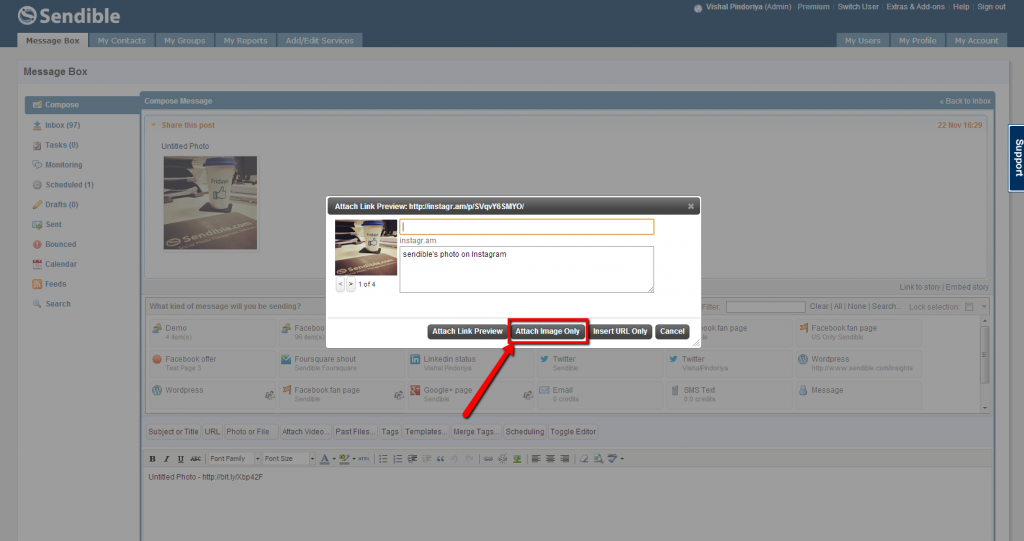Open Calendar via its sidebar icon
The width and height of the screenshot is (1024, 541).
[x=37, y=264]
